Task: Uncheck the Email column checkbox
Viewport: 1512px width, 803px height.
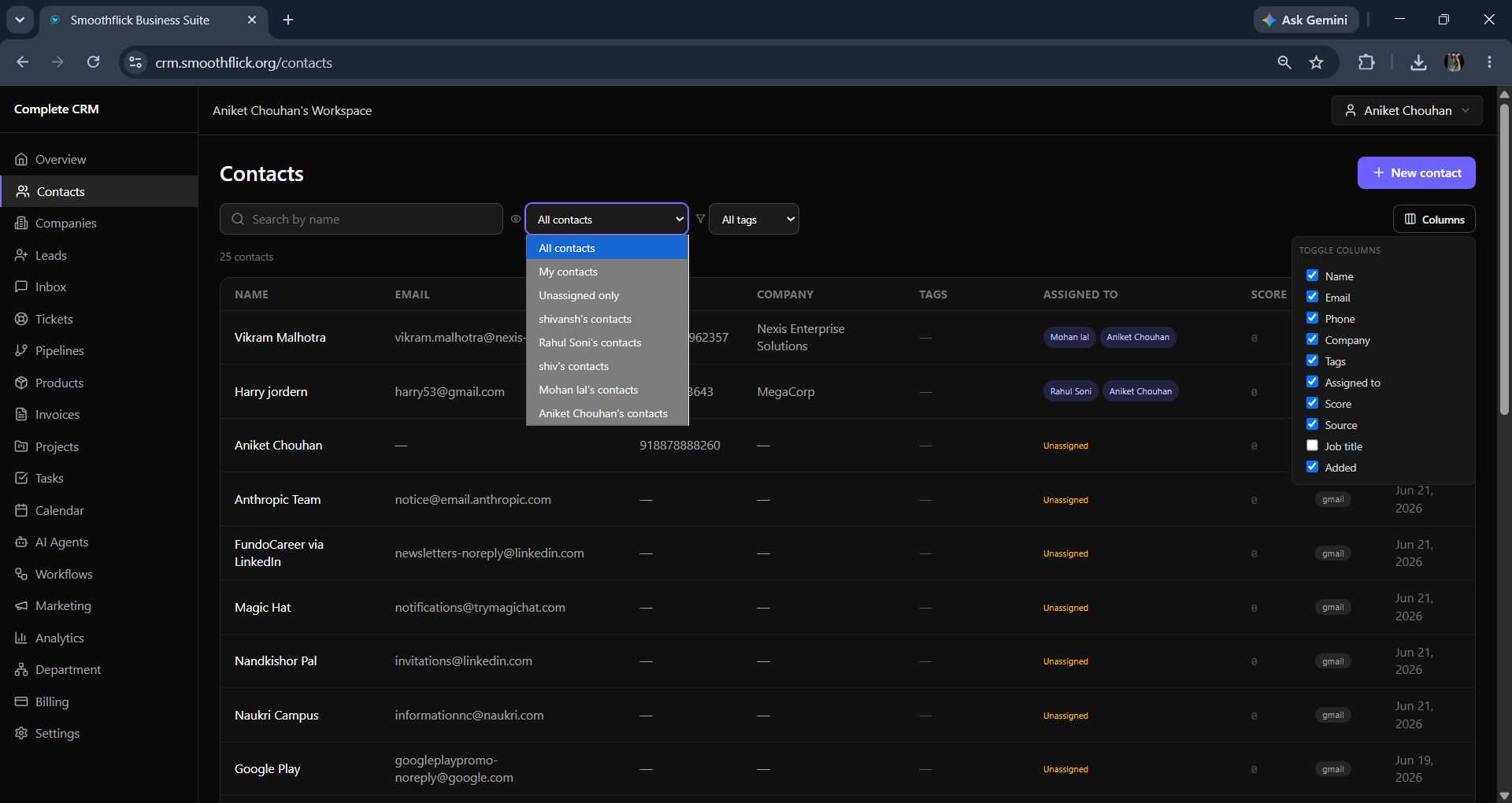Action: point(1312,297)
